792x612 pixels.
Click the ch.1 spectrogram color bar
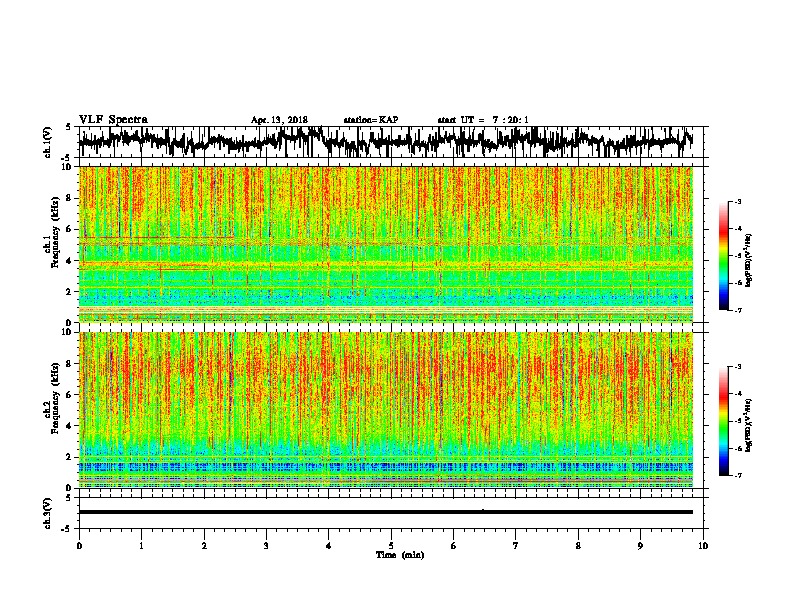(723, 256)
